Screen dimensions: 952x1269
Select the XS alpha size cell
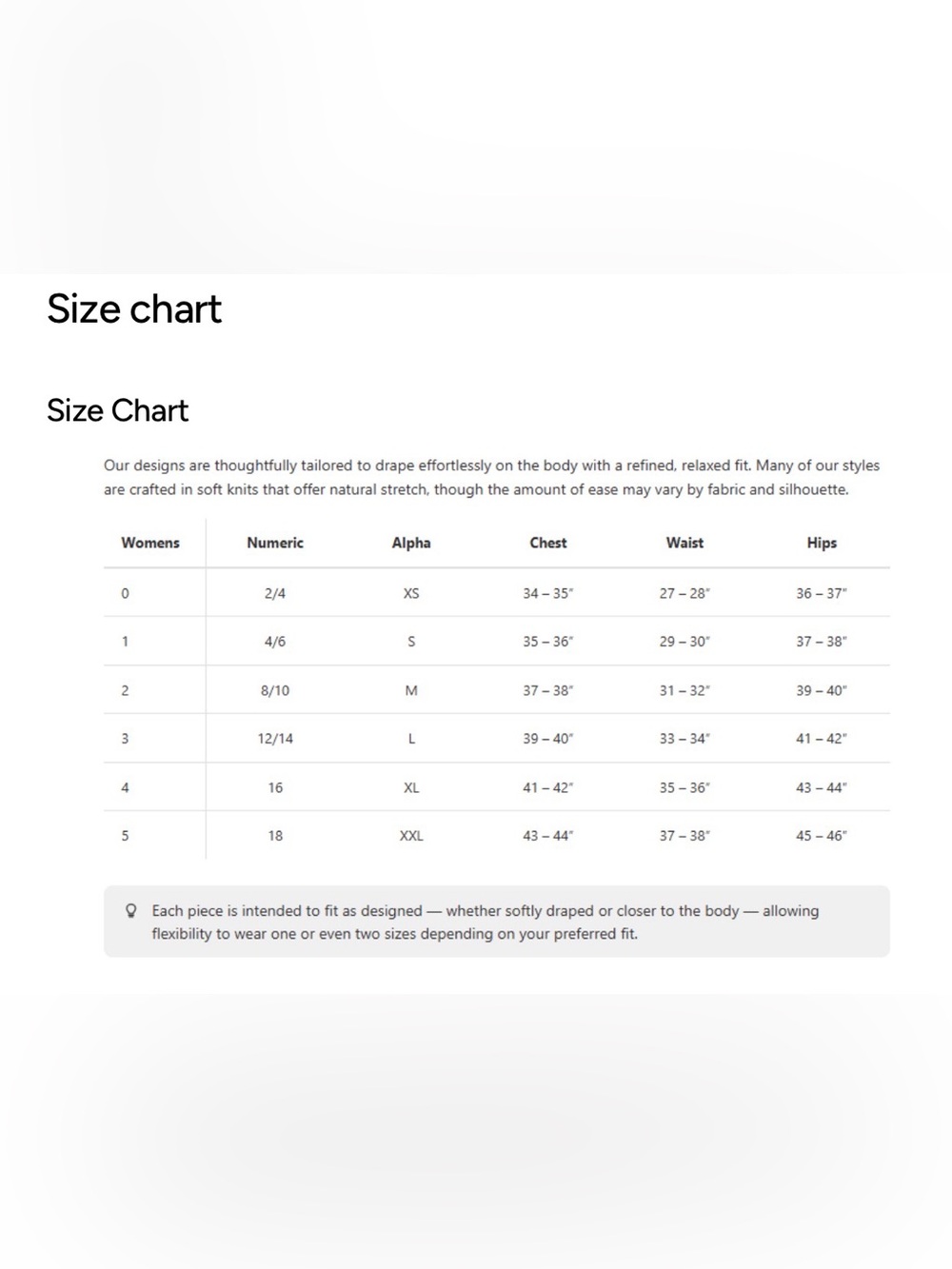tap(411, 593)
